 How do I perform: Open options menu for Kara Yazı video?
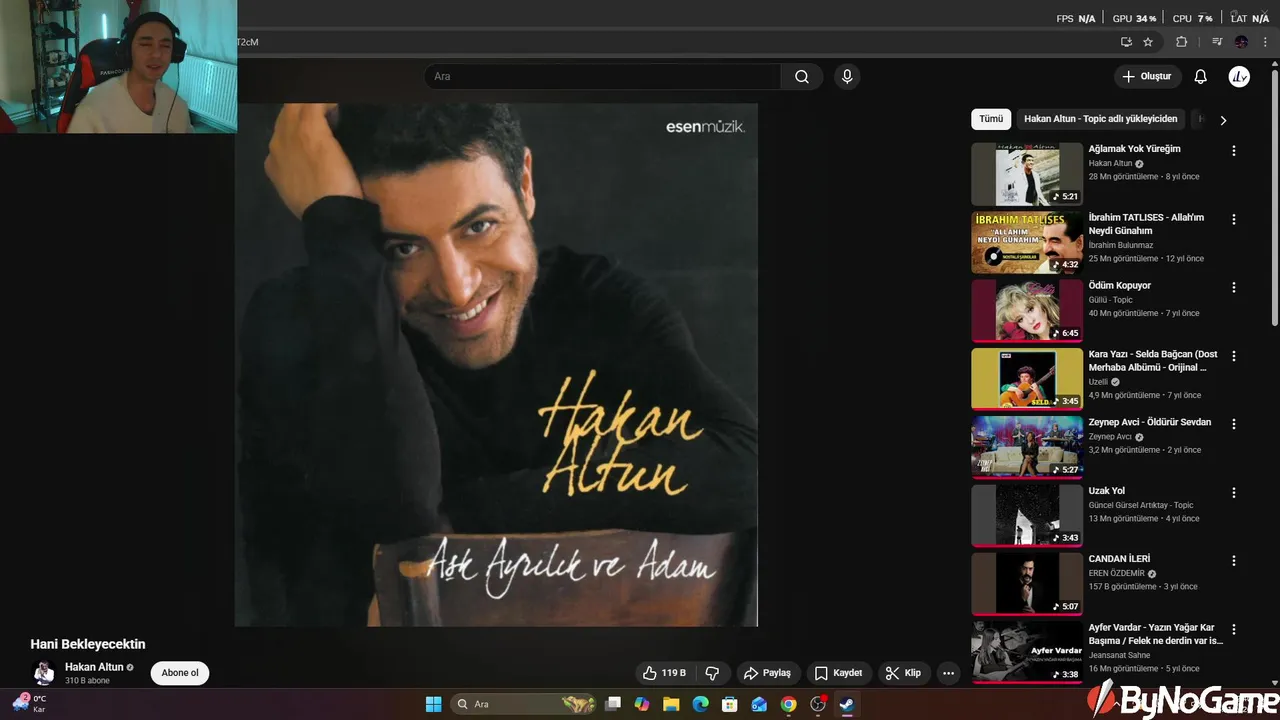click(x=1233, y=356)
